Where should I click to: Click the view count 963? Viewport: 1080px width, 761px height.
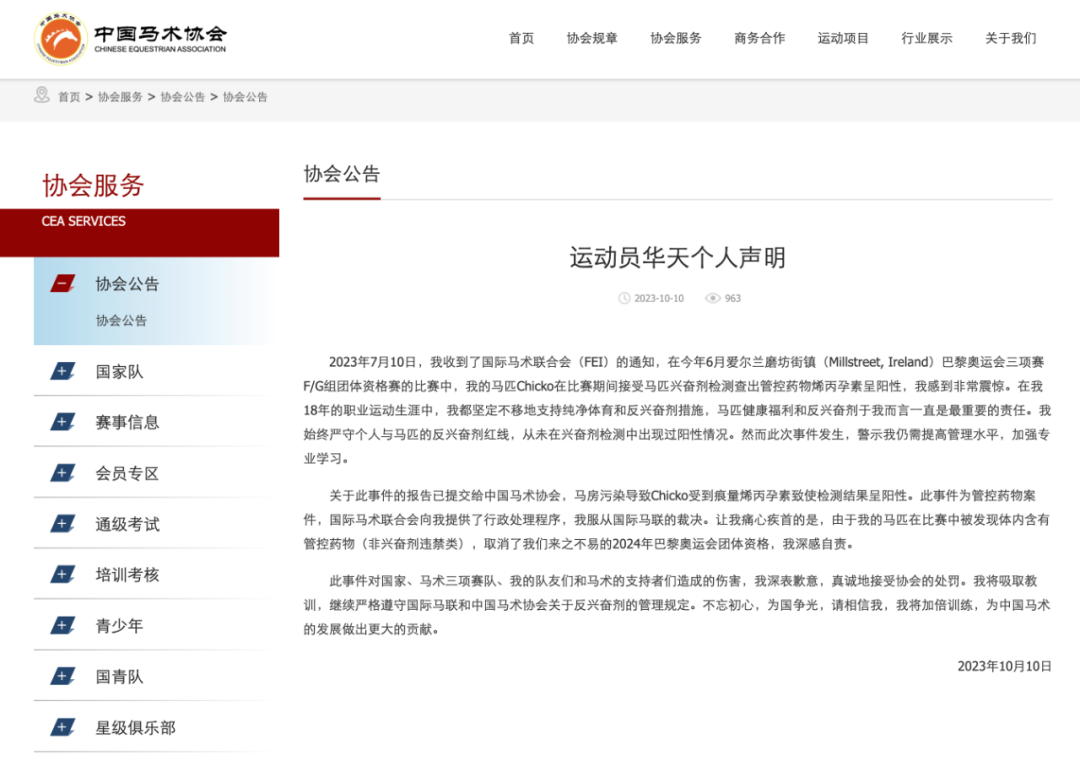(733, 298)
